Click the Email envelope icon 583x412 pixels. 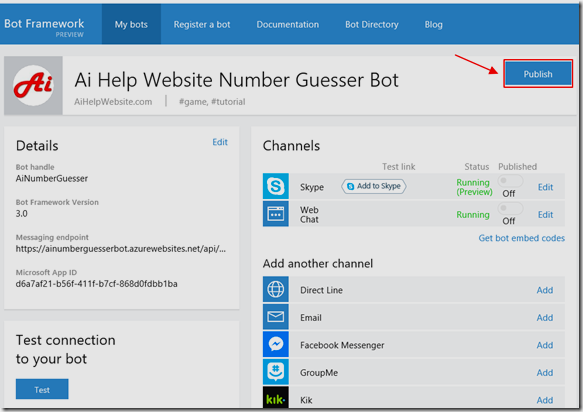(x=276, y=317)
